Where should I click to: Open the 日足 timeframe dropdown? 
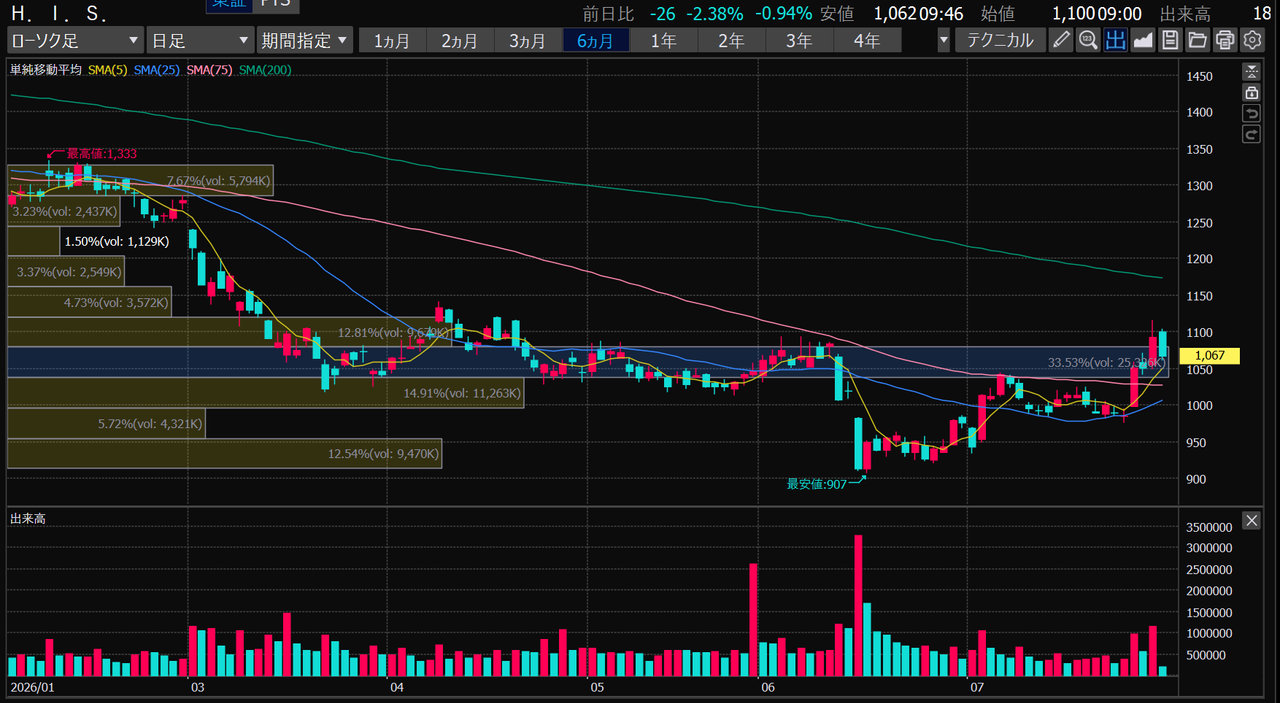[x=200, y=40]
